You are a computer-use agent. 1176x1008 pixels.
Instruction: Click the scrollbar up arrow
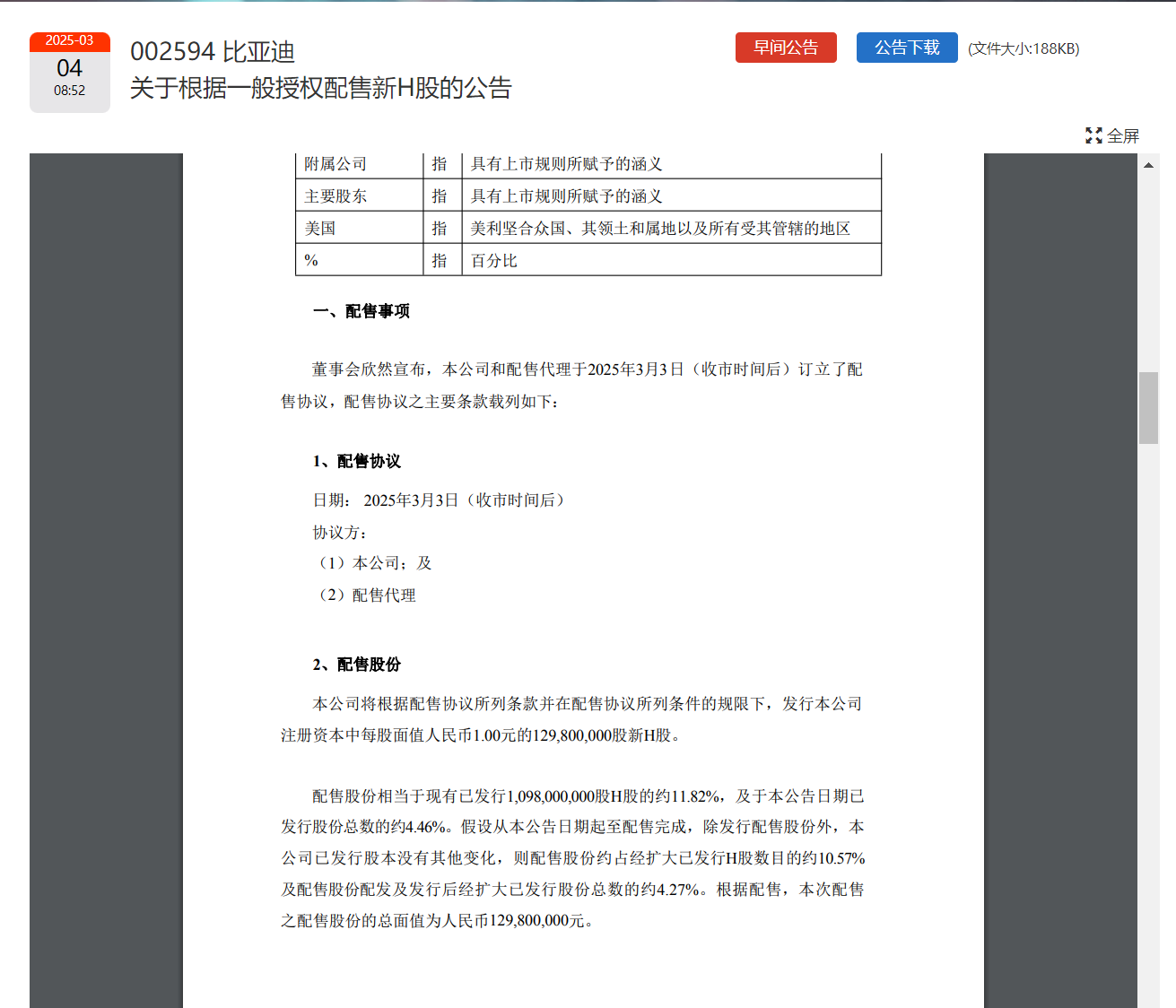(x=1148, y=165)
